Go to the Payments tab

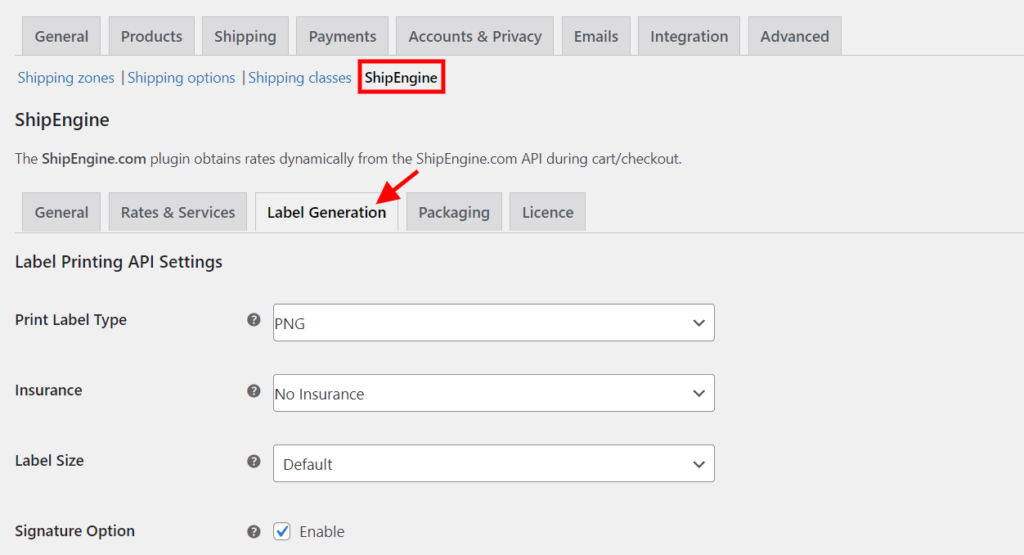pyautogui.click(x=342, y=36)
